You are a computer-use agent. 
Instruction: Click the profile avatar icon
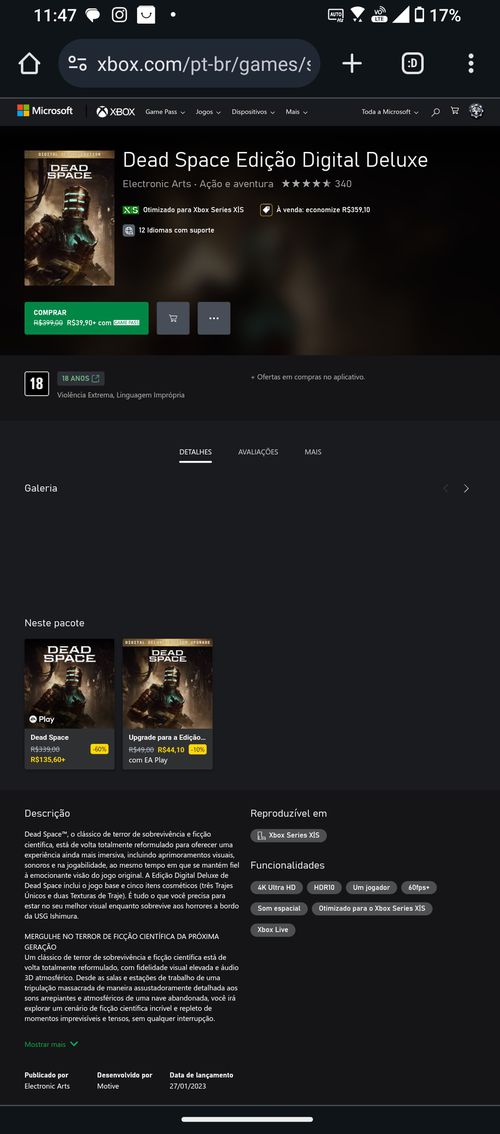476,111
